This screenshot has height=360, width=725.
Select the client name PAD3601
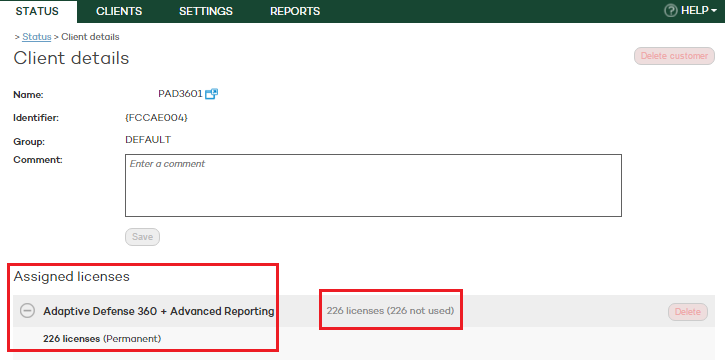(x=180, y=94)
